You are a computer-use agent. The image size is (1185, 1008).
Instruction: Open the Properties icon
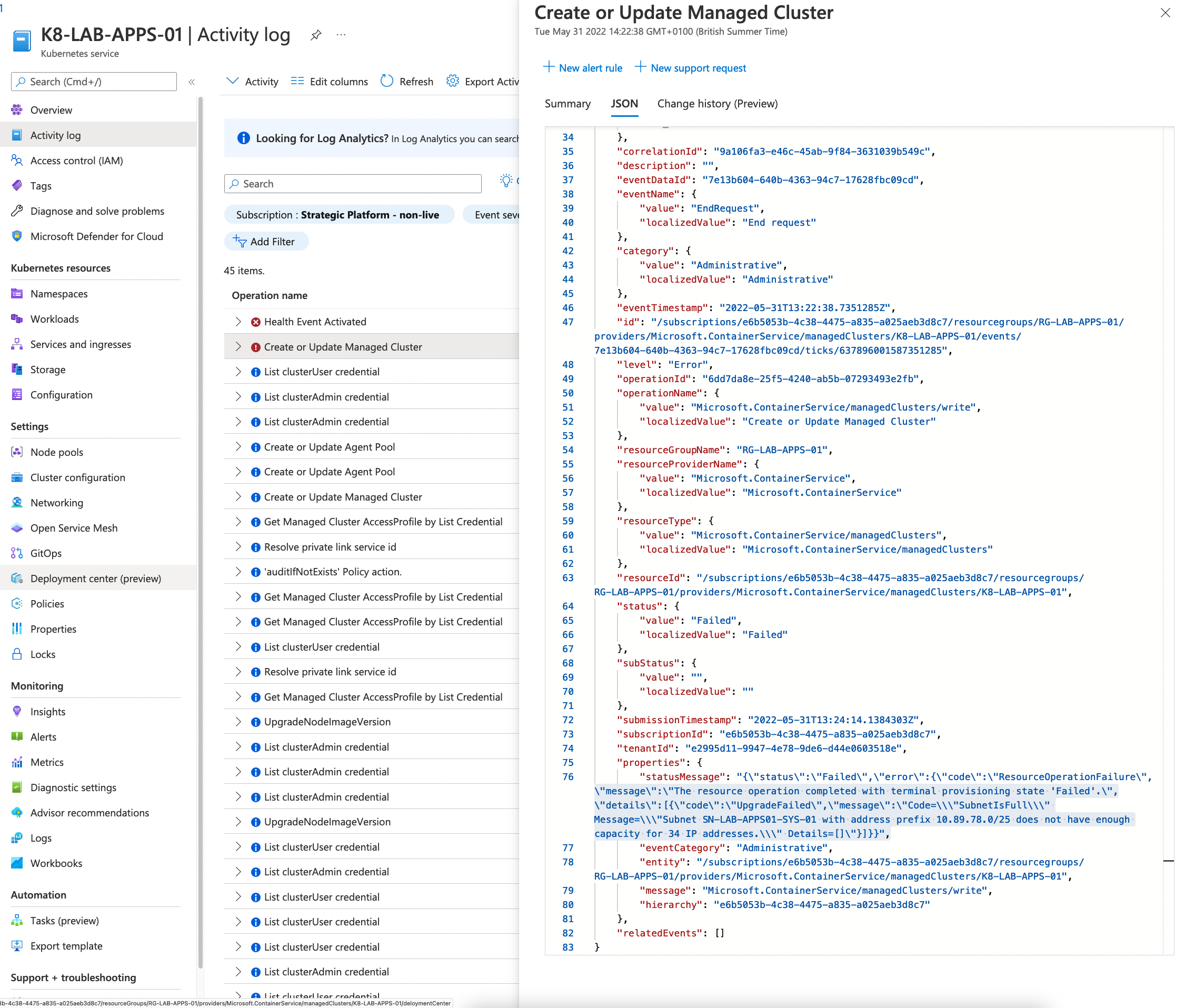(x=17, y=628)
